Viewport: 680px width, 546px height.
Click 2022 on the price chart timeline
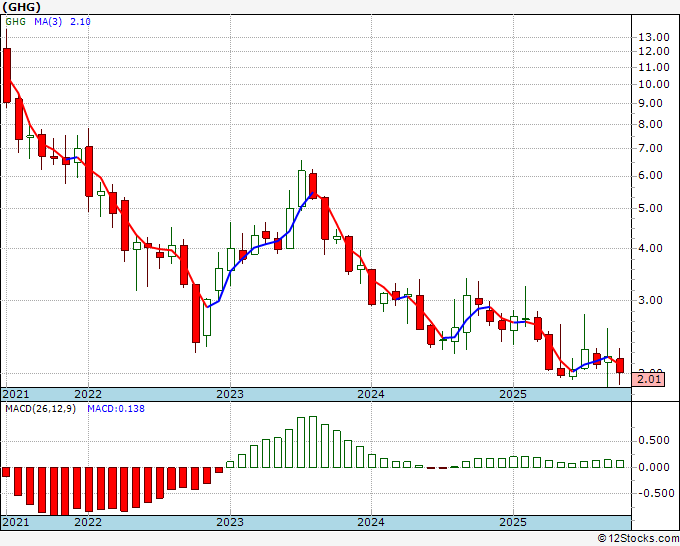88,394
